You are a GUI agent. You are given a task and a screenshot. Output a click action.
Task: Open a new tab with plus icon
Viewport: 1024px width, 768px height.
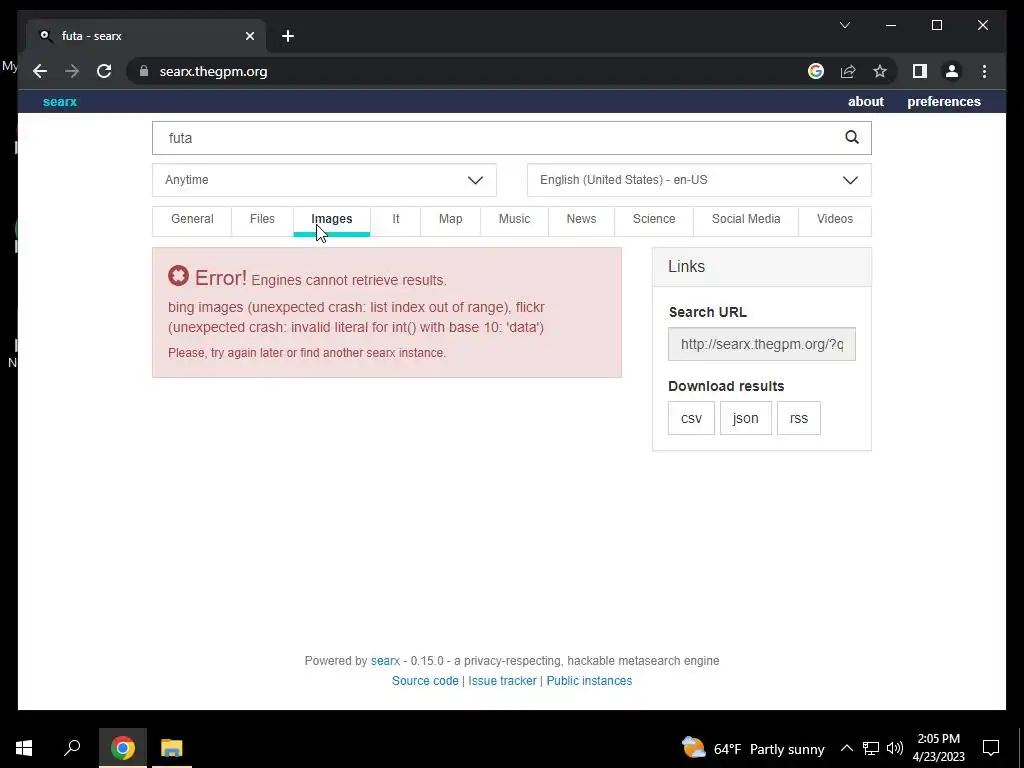click(x=288, y=36)
